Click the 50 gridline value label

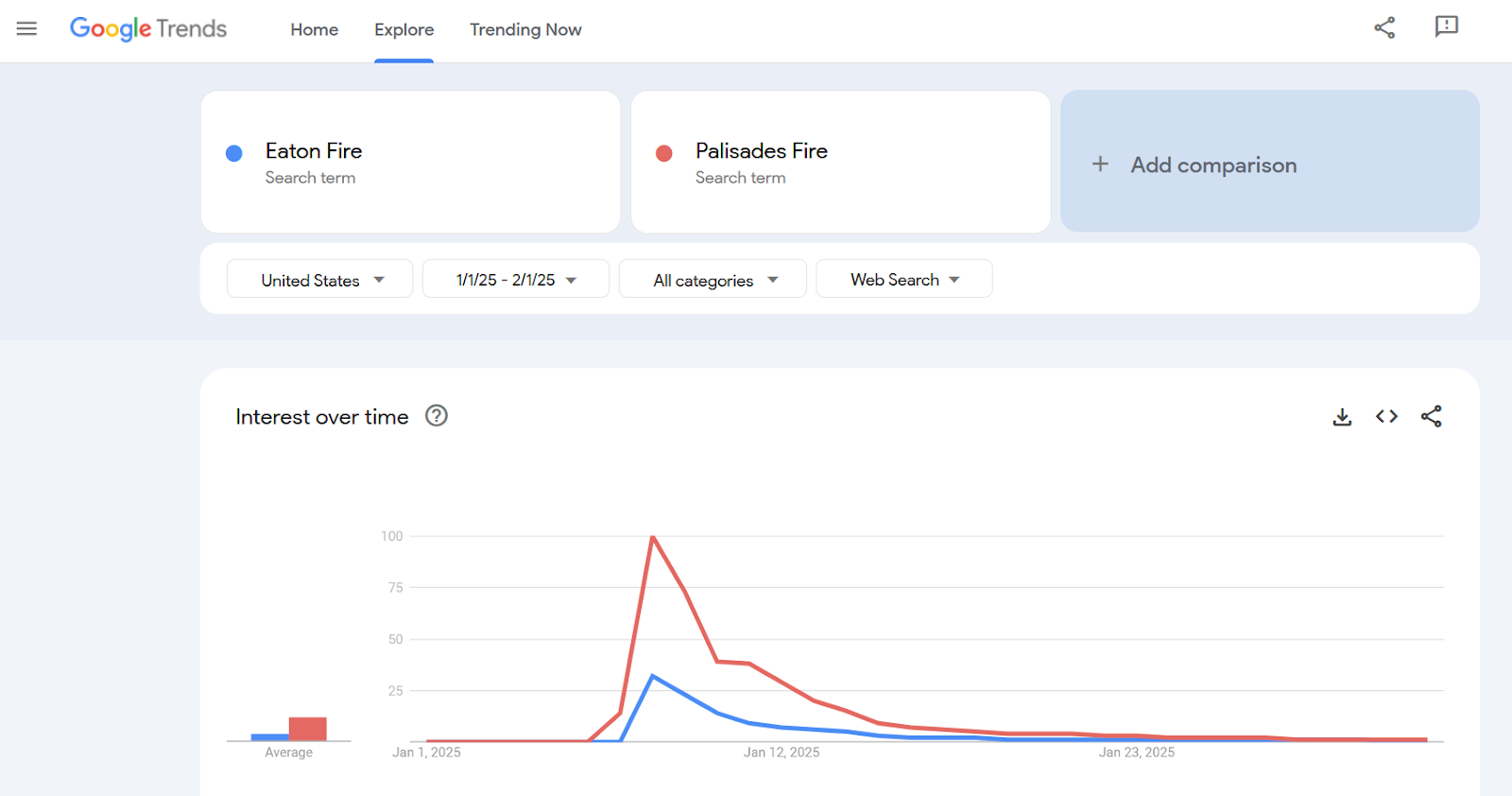(395, 639)
